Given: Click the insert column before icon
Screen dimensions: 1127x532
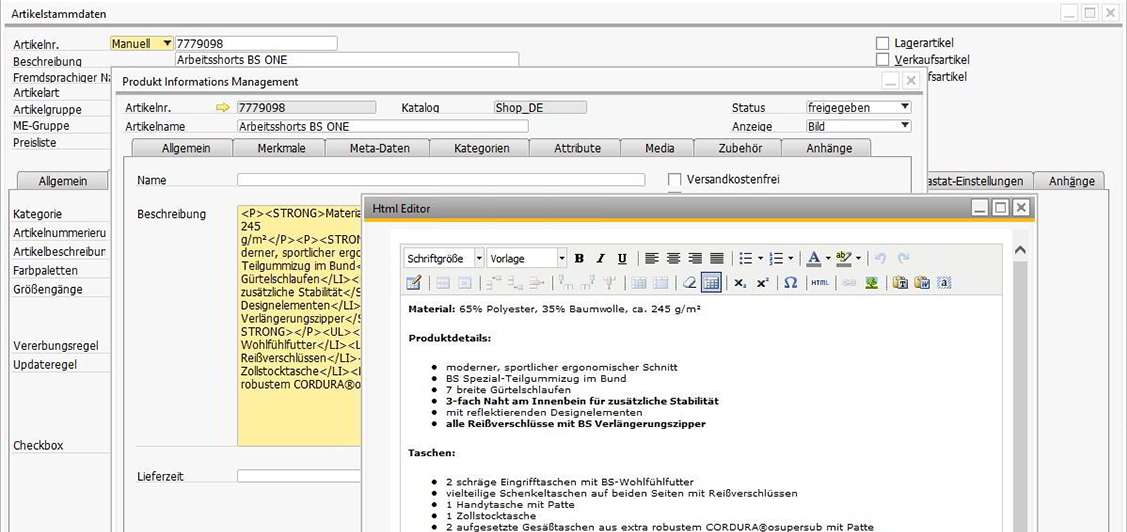Looking at the screenshot, I should 565,283.
